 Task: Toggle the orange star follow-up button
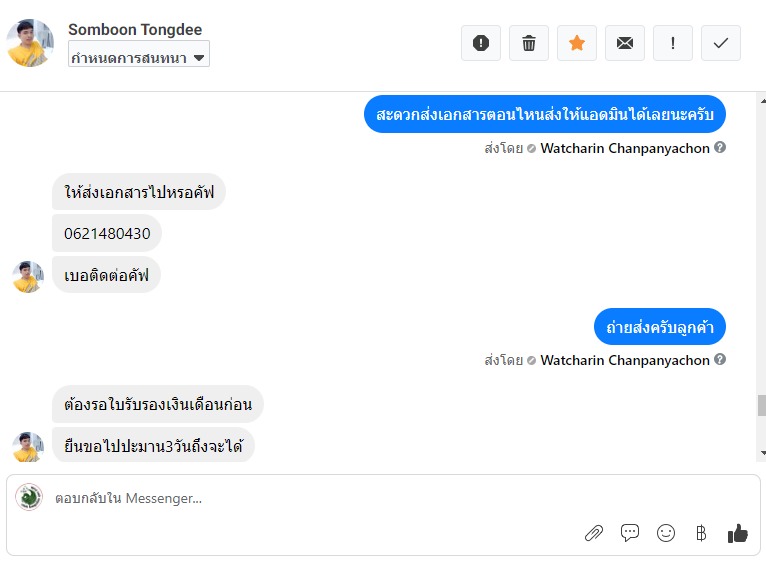(x=577, y=43)
